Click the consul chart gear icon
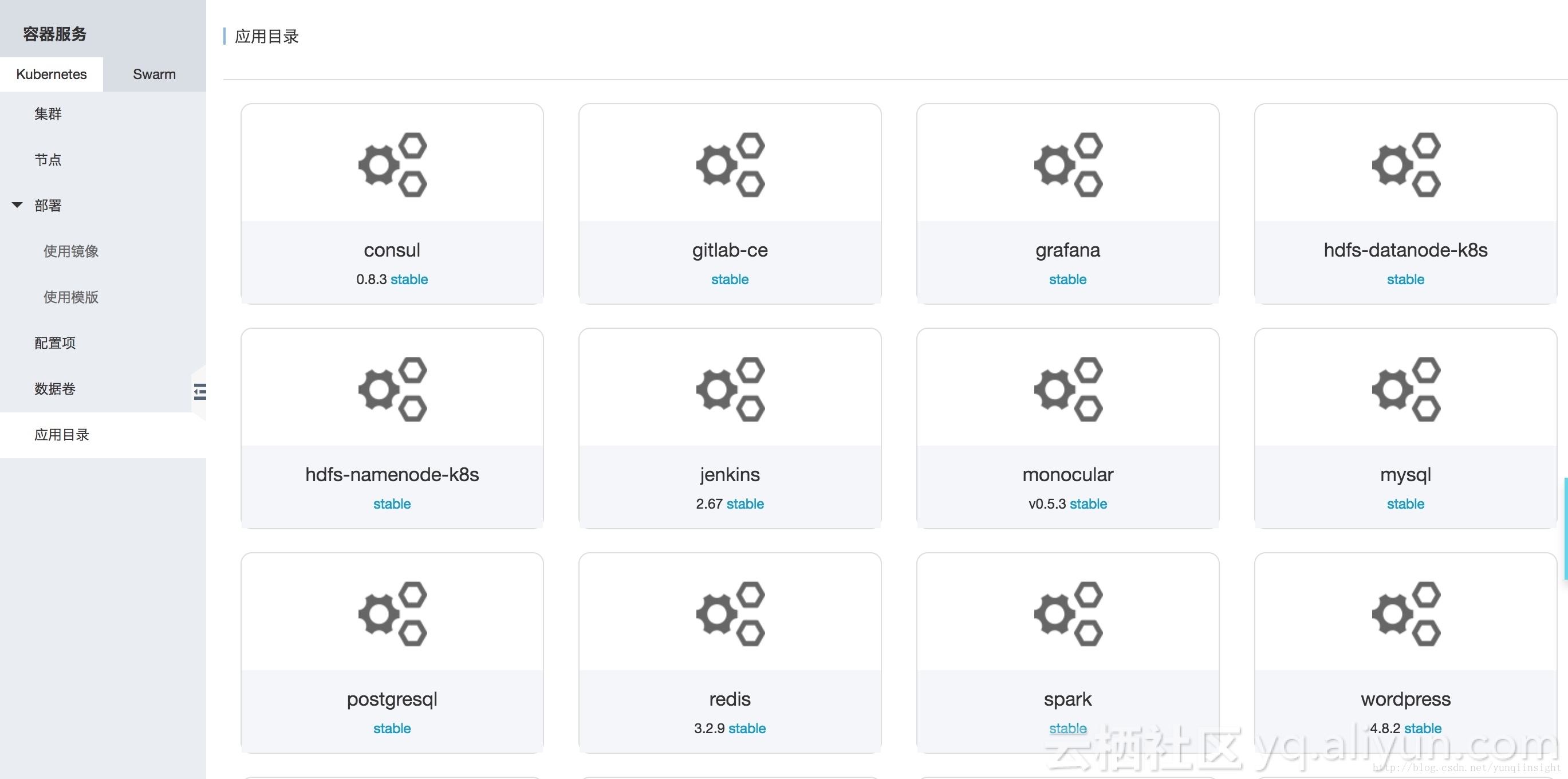 click(393, 164)
